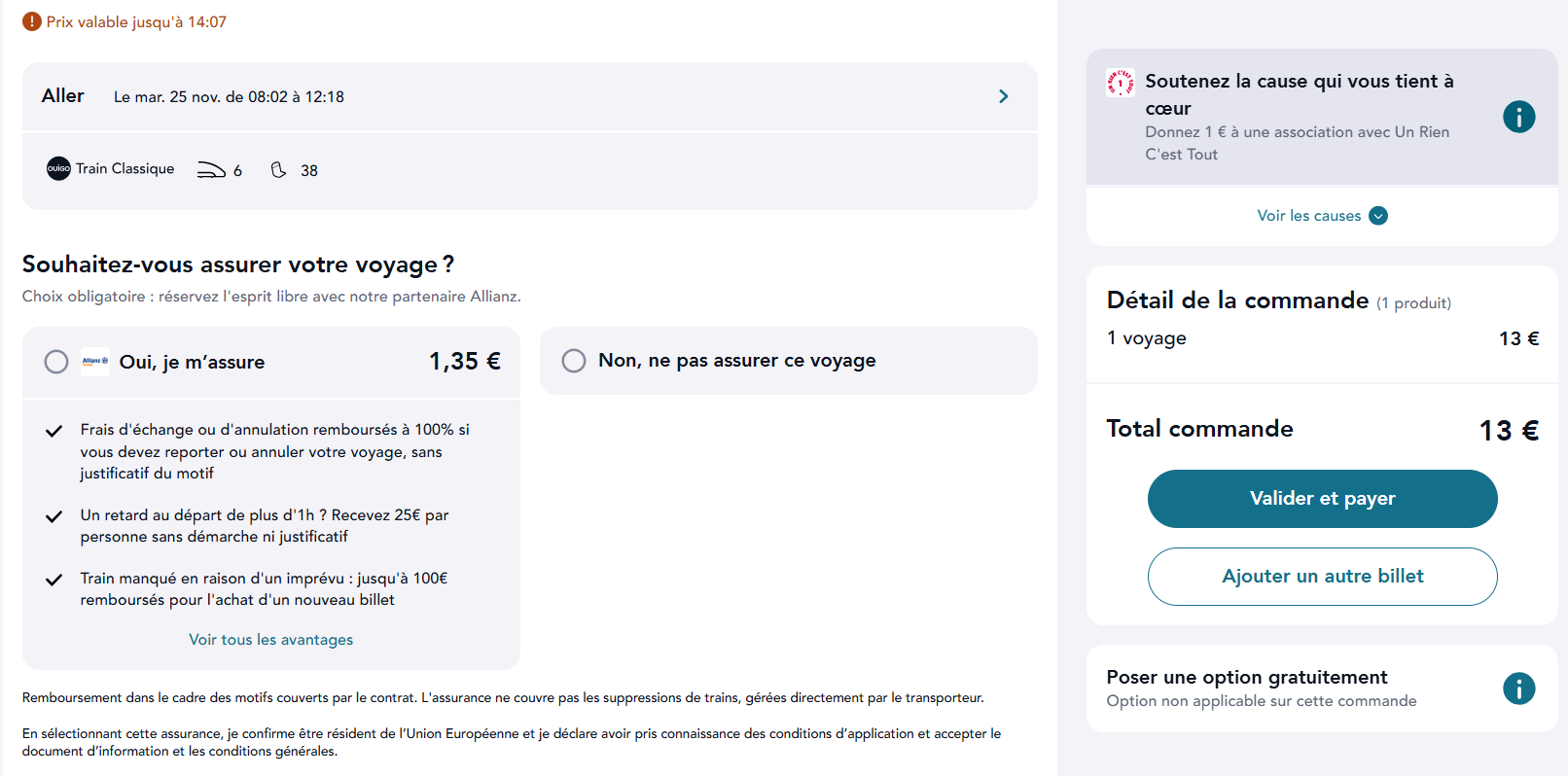1568x776 pixels.
Task: Click the first checkmark beside 'Frais d'échange' benefit
Action: click(54, 431)
